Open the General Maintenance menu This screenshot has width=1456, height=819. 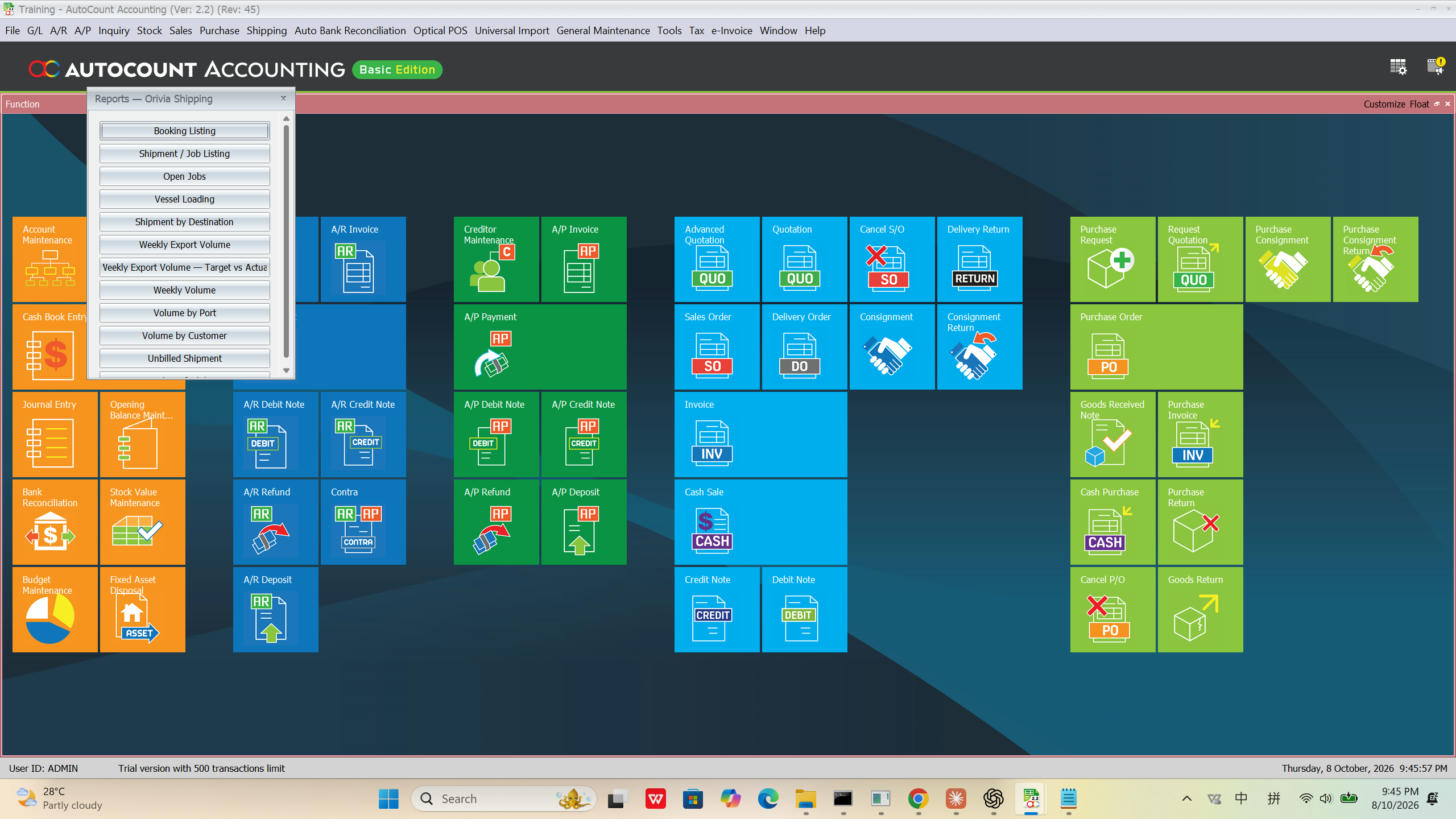tap(603, 31)
